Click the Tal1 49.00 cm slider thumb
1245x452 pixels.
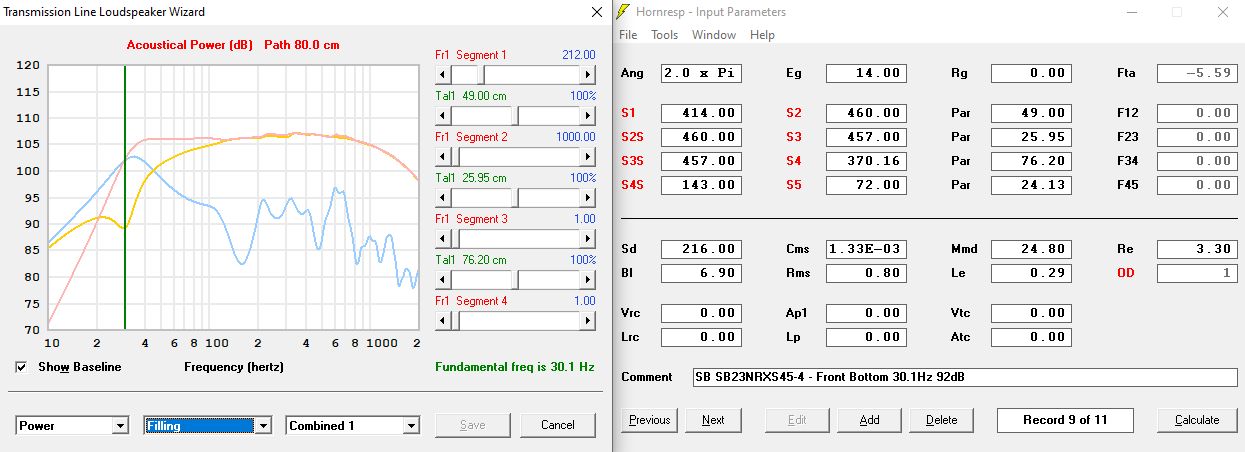(514, 115)
